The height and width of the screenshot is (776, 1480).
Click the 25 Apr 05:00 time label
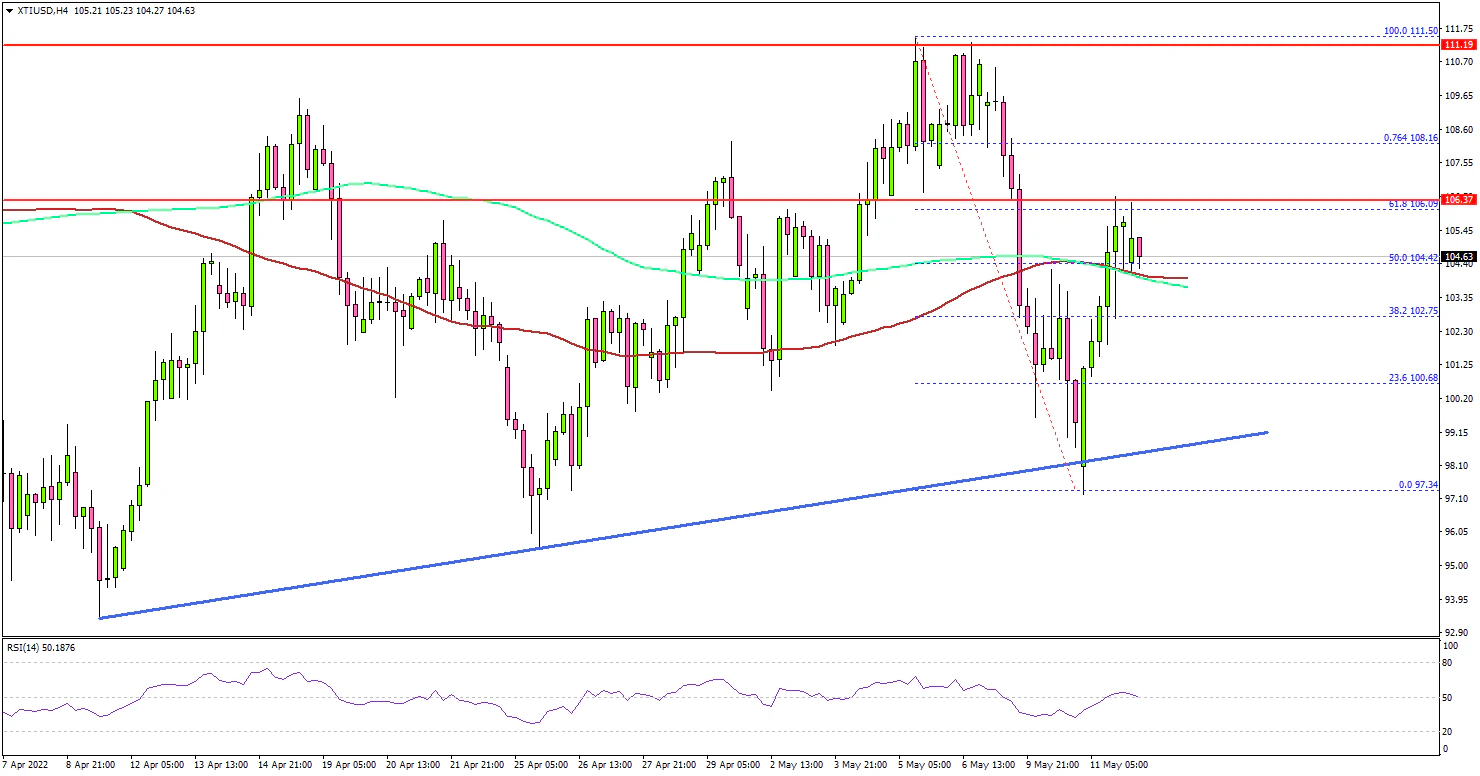tap(542, 765)
